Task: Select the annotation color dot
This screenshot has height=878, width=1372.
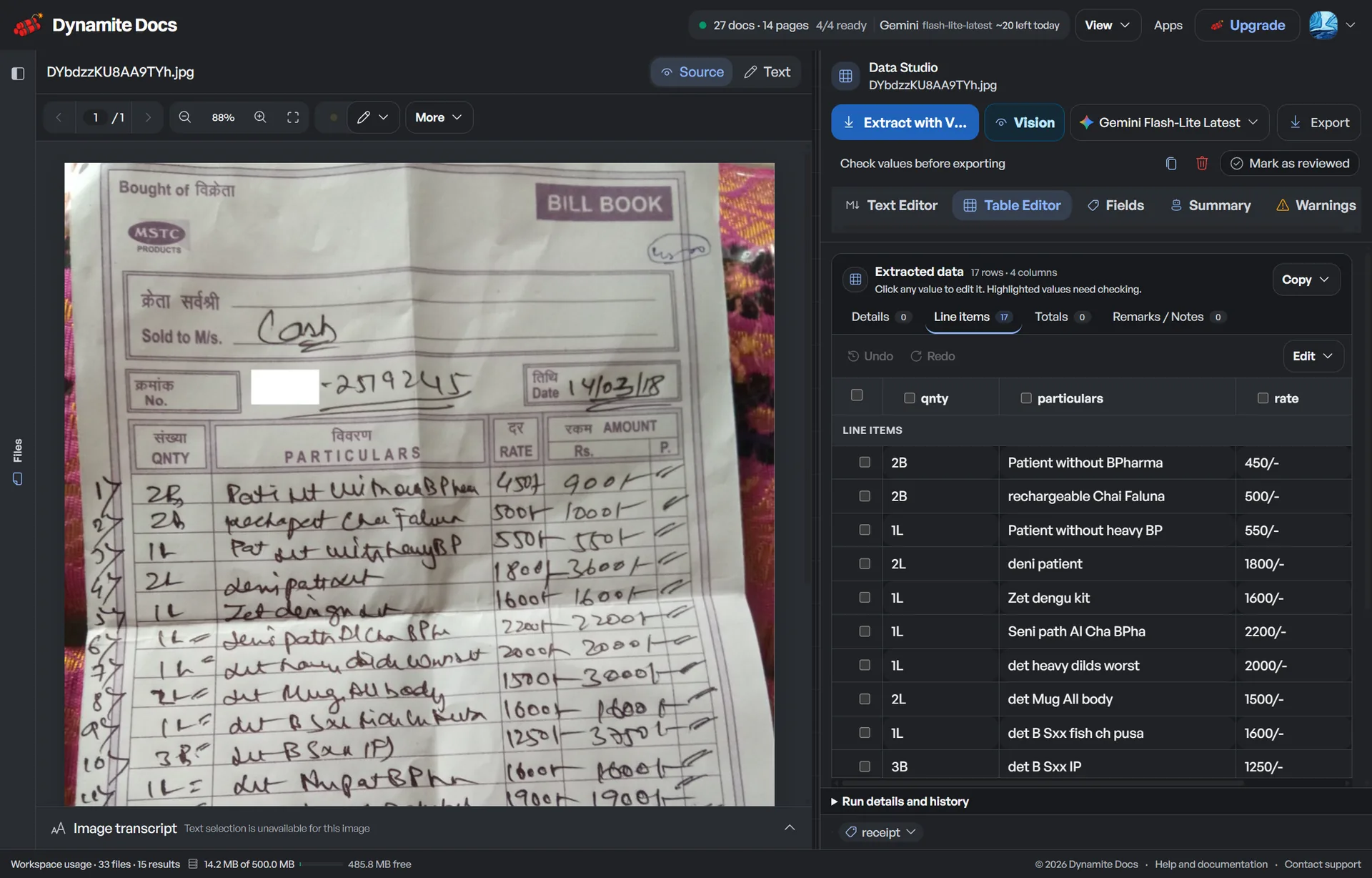Action: point(333,117)
